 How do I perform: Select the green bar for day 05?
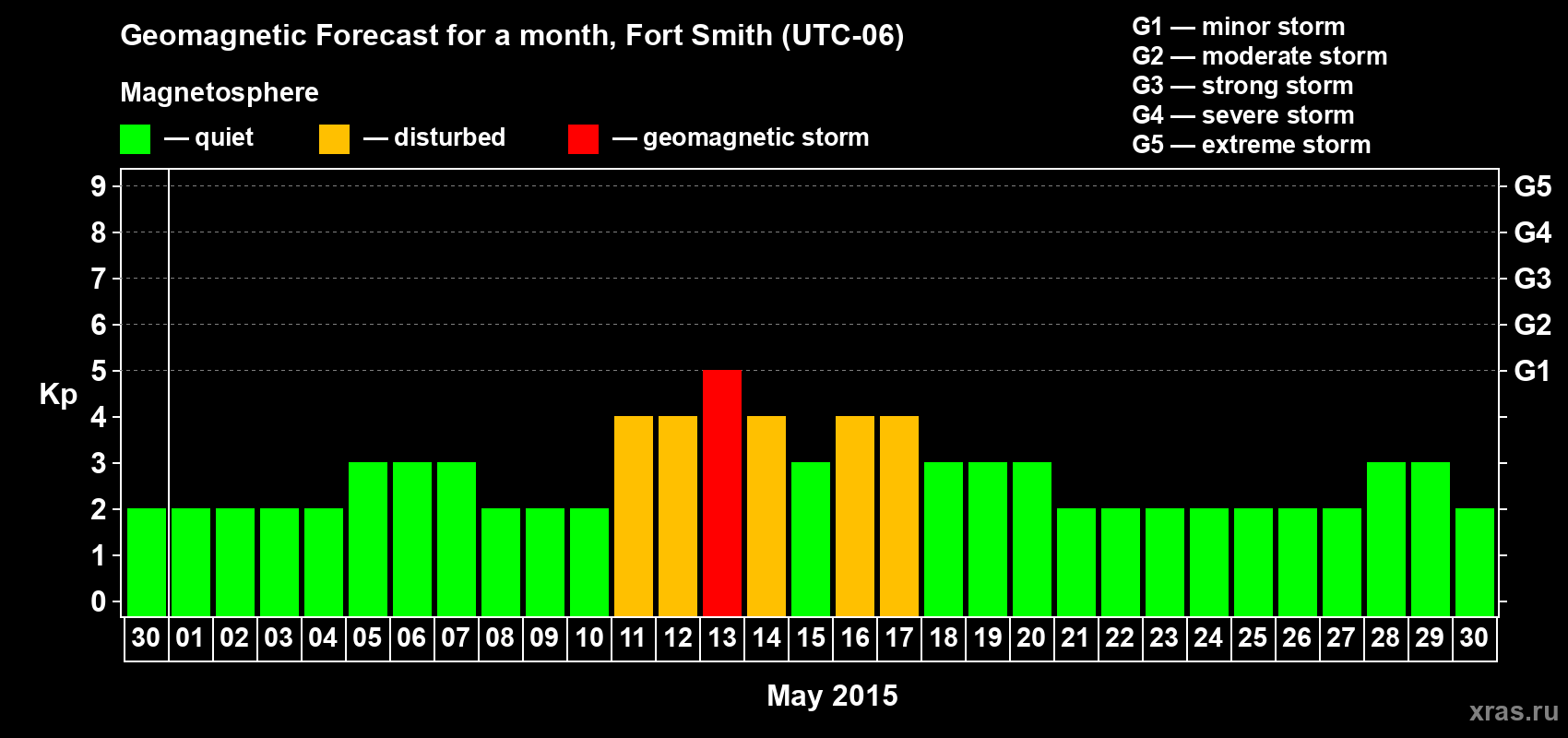coord(368,540)
